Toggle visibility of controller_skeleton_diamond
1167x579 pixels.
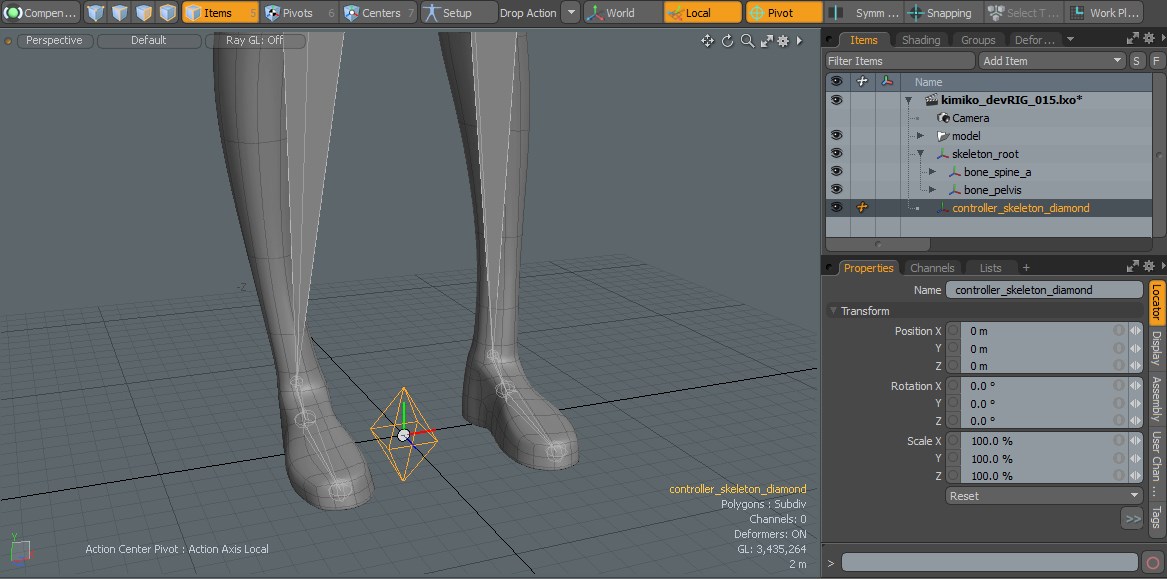(837, 208)
